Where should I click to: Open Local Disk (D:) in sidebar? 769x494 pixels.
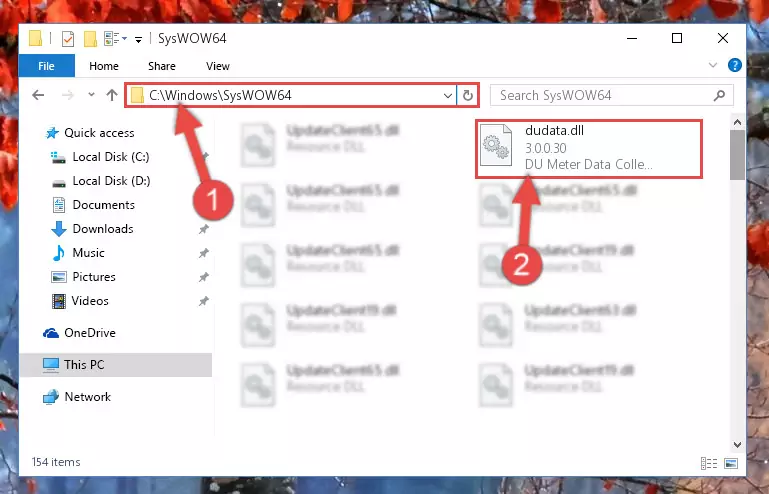click(111, 181)
